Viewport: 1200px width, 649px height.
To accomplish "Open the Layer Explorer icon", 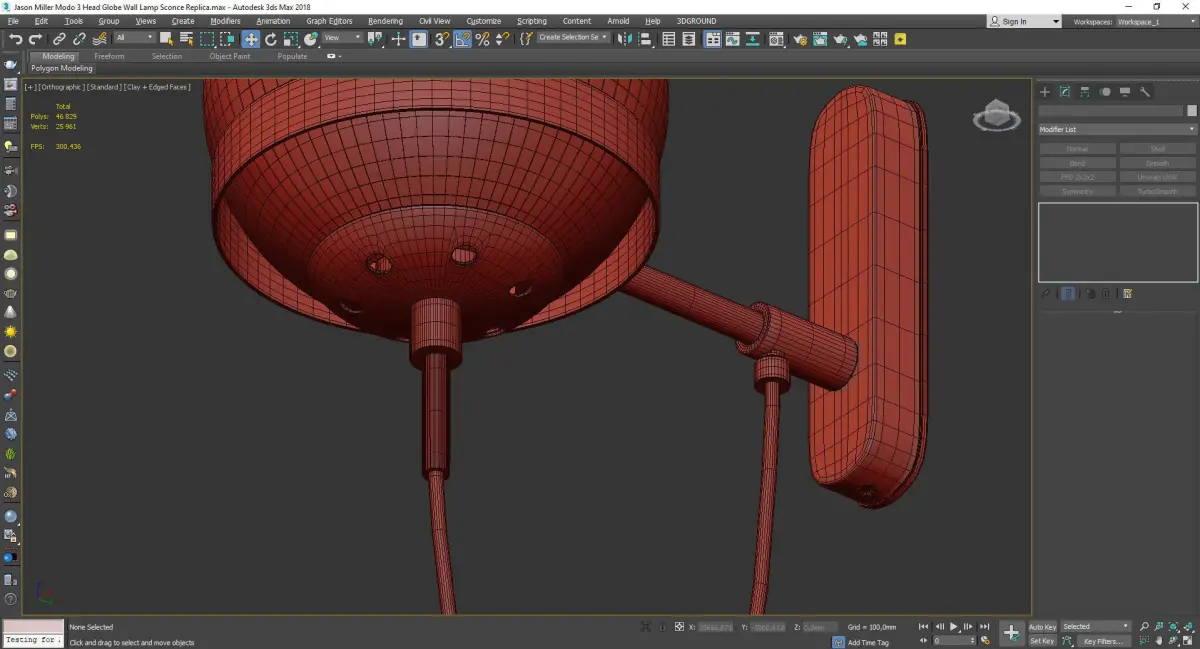I will [x=689, y=39].
